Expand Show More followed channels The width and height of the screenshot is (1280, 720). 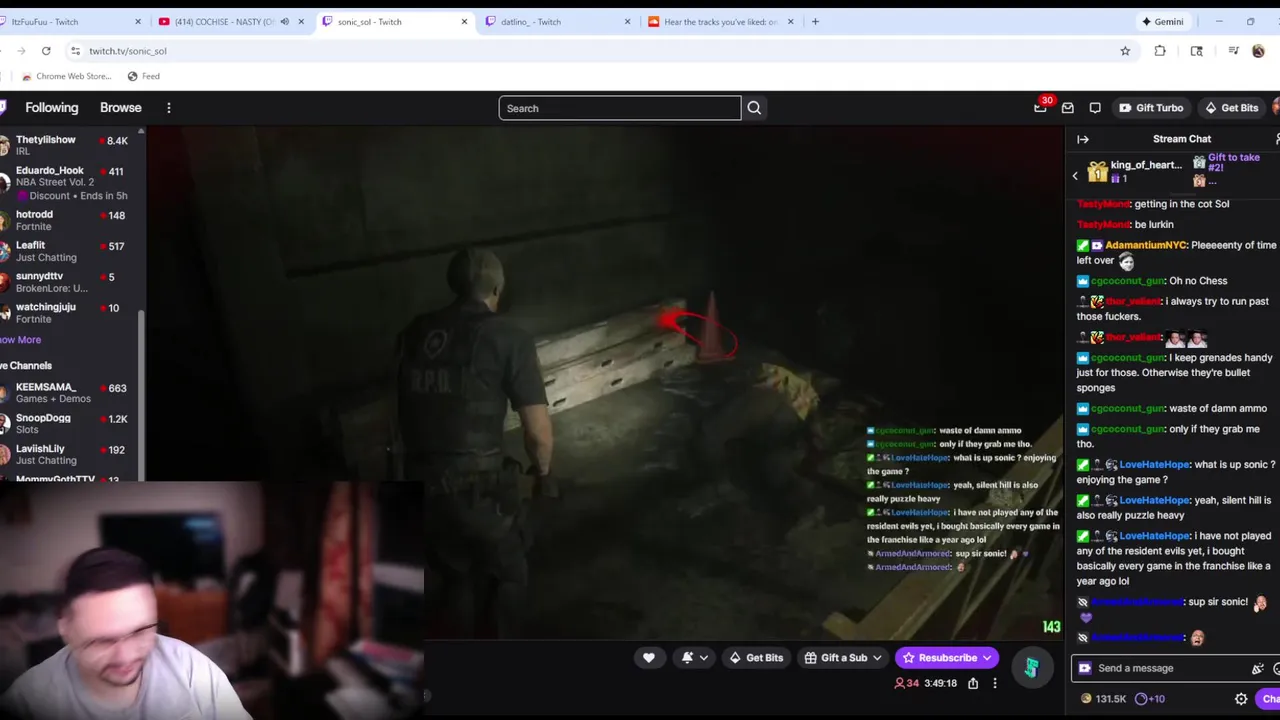pyautogui.click(x=20, y=340)
